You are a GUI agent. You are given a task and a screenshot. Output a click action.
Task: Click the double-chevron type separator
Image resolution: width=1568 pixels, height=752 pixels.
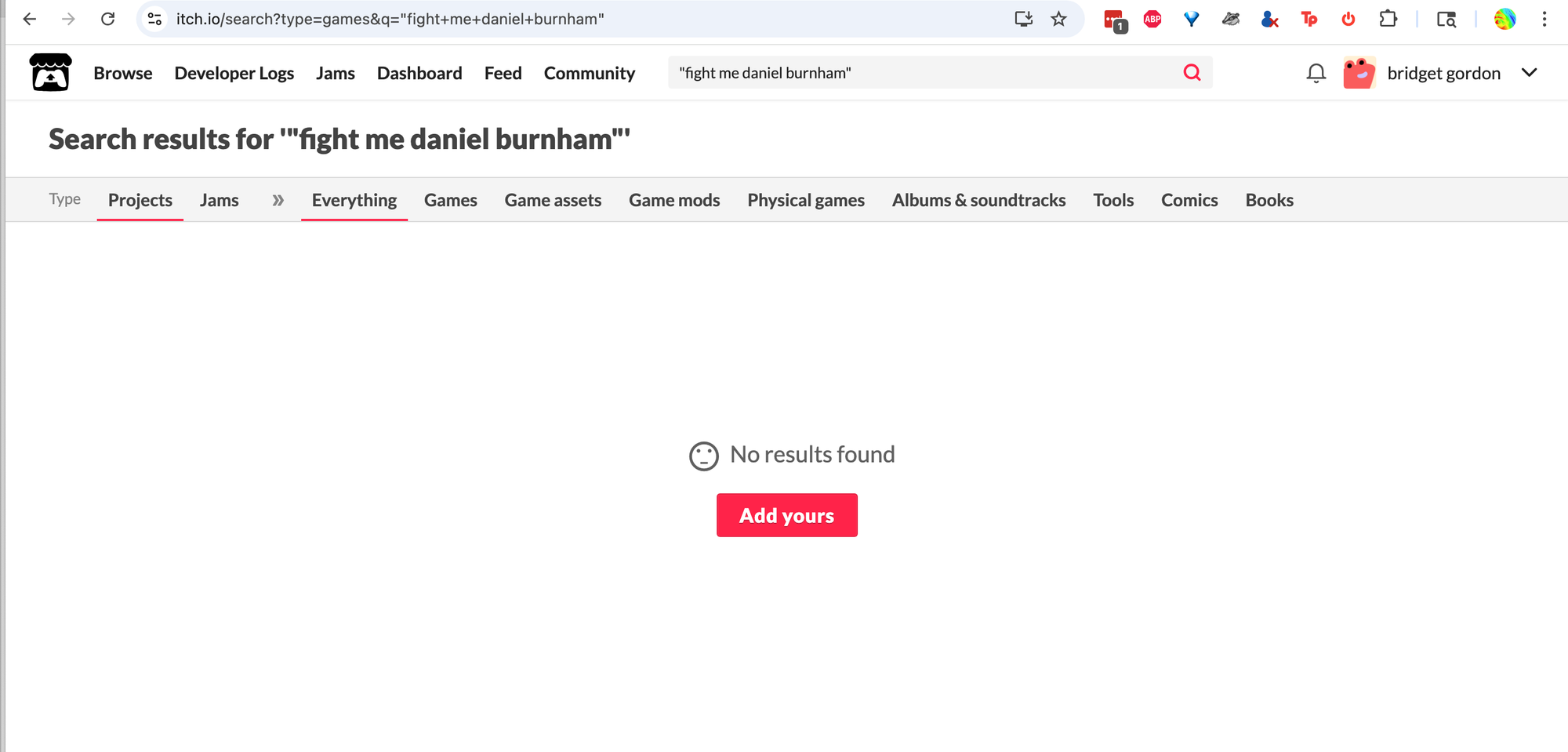coord(278,201)
